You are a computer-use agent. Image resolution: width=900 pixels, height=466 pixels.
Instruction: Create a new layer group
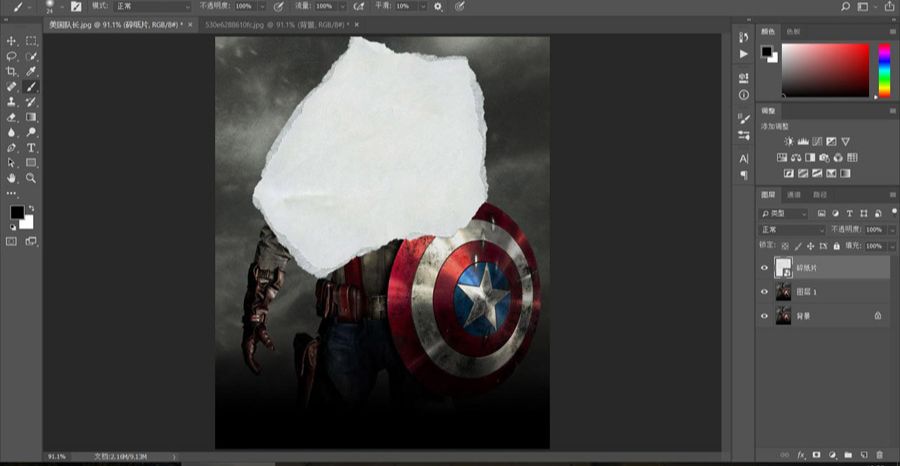[848, 455]
